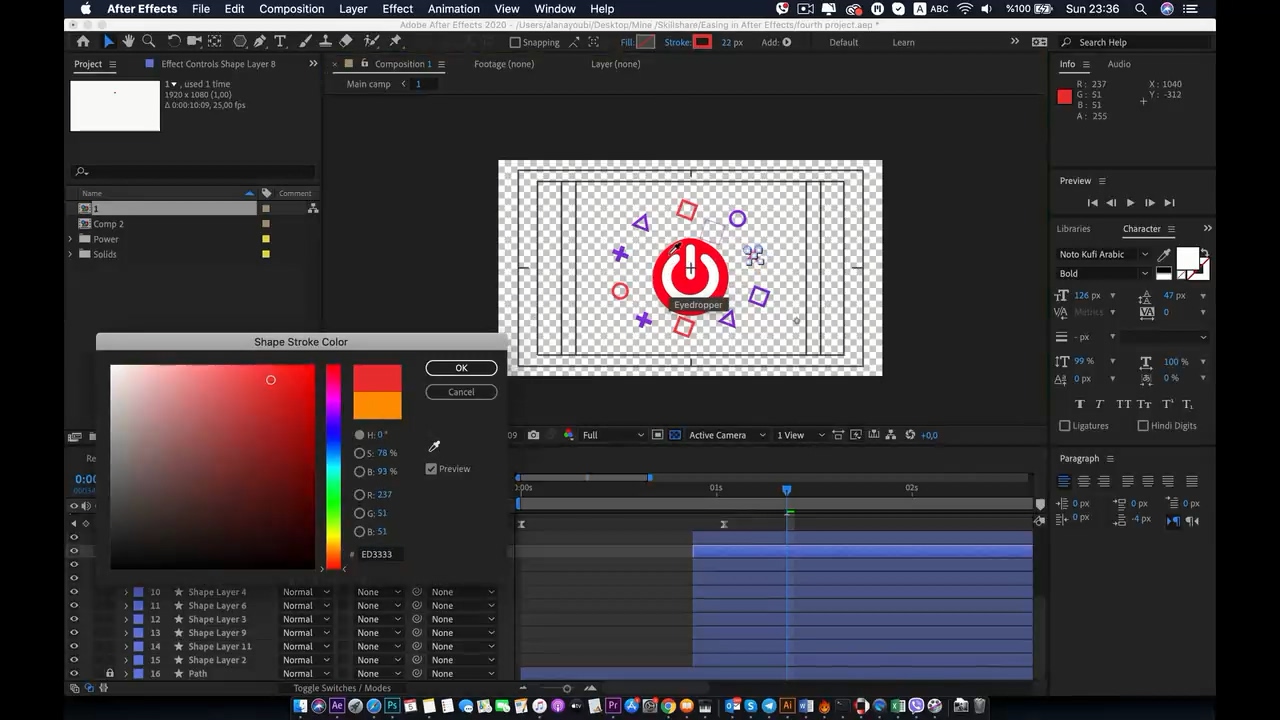Screen dimensions: 1280x720
Task: Hide Shape Layer 4 visibility eye
Action: coord(73,592)
